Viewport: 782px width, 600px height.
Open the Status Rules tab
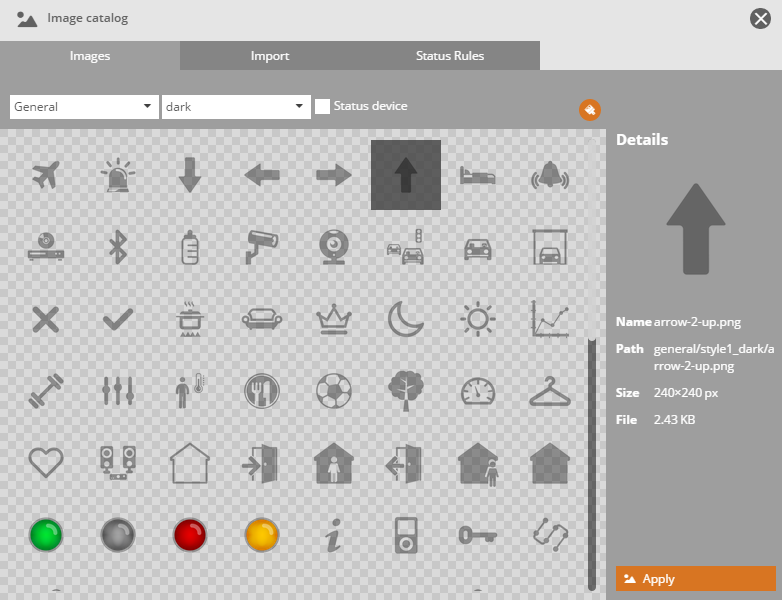pyautogui.click(x=450, y=56)
